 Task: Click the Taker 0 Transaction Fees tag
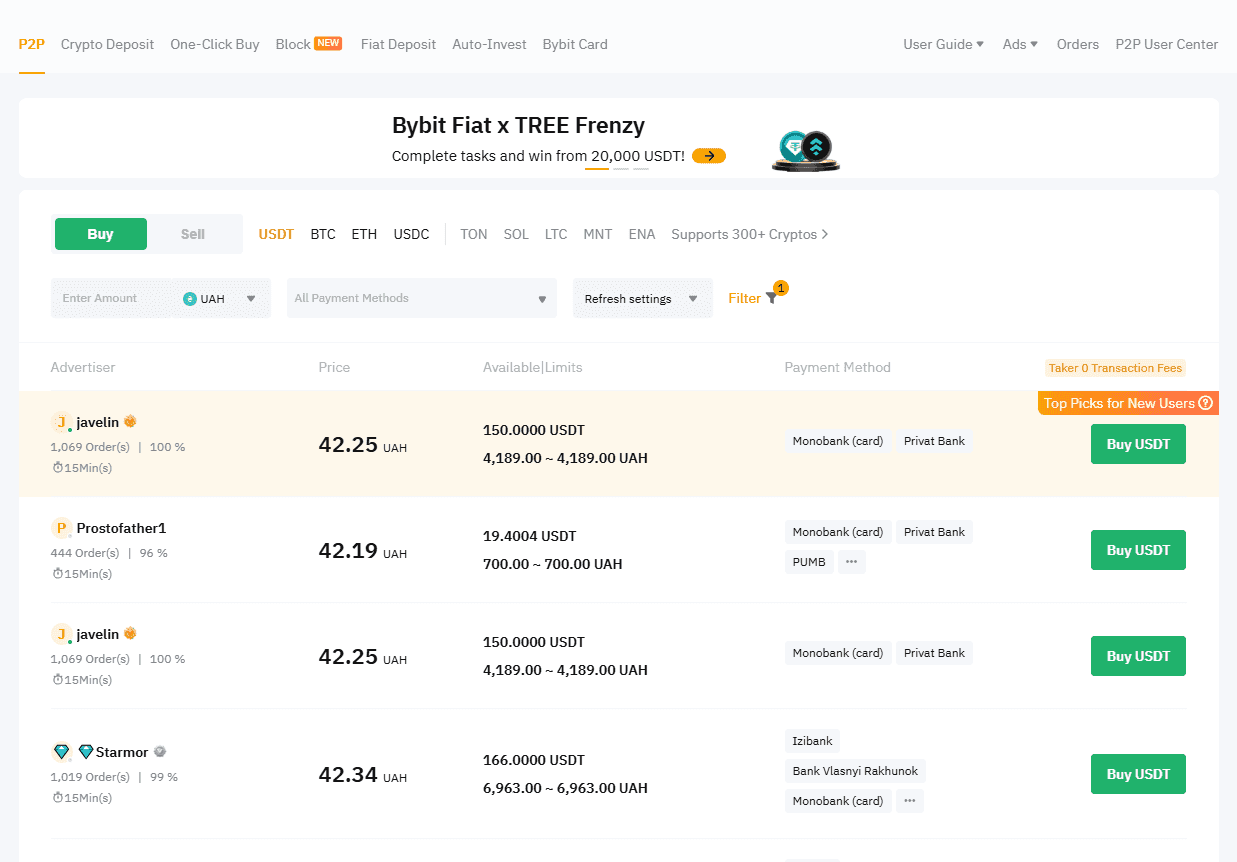pyautogui.click(x=1115, y=368)
